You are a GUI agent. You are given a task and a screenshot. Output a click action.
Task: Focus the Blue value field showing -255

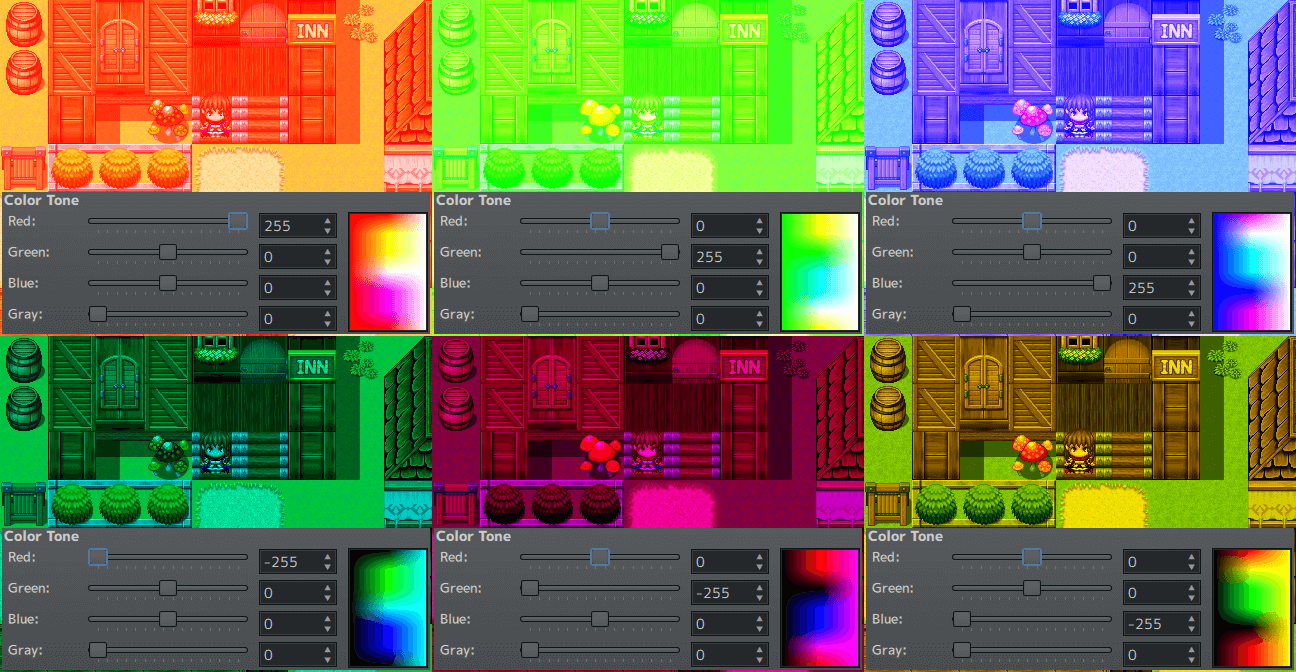point(1161,624)
